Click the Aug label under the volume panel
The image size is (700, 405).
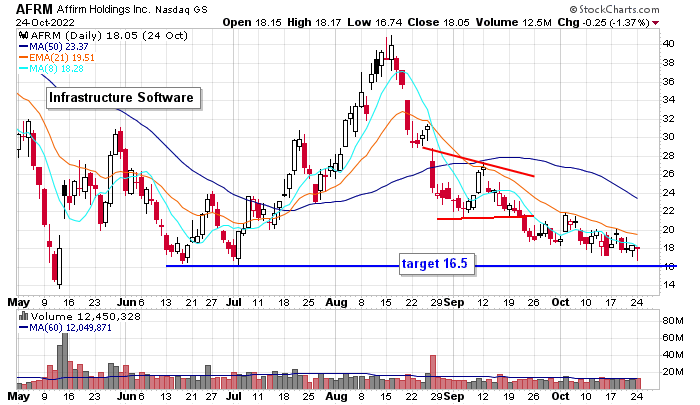tap(336, 396)
